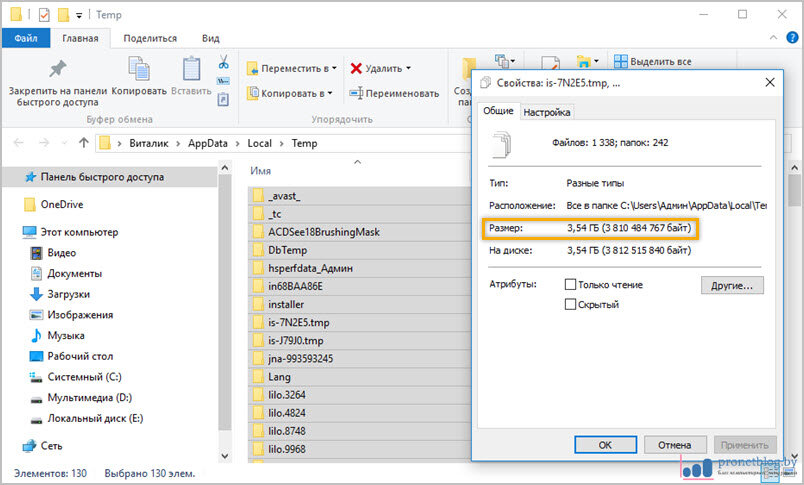Click the Up arrow navigation button
Viewport: 804px width, 485px height.
[84, 143]
